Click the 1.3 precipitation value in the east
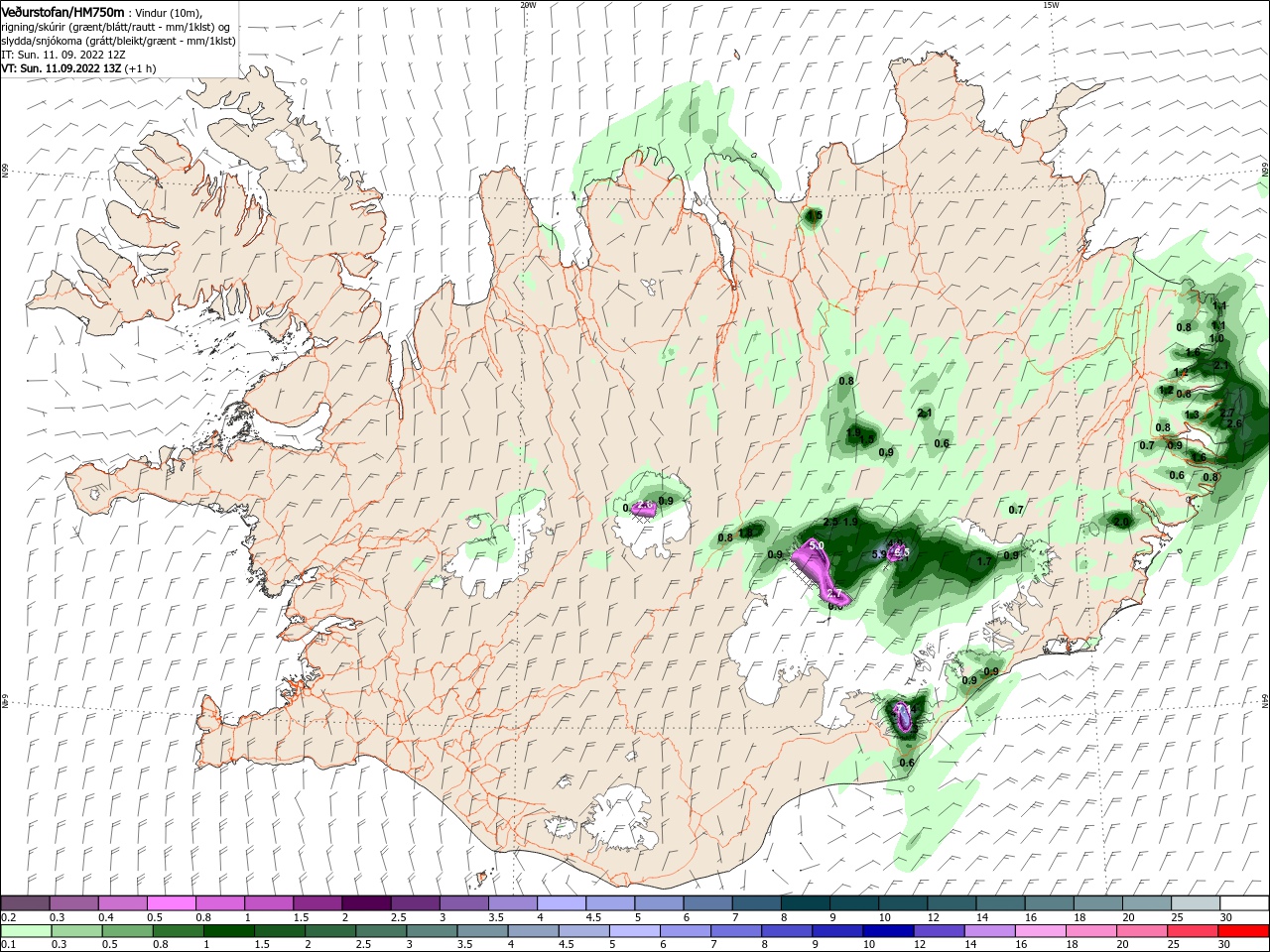The width and height of the screenshot is (1270, 952). (x=1192, y=415)
